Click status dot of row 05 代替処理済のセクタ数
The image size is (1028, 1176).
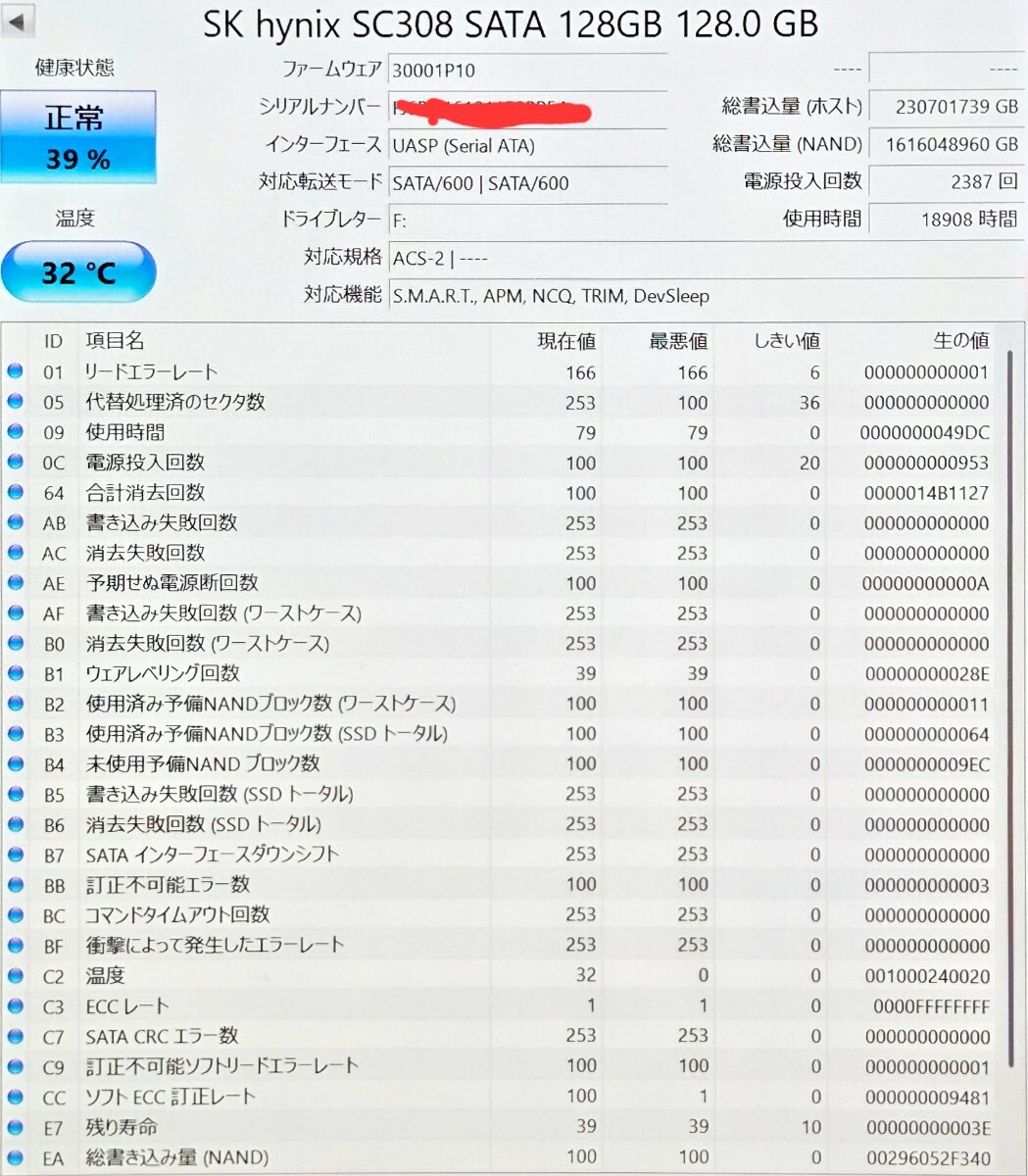point(15,401)
